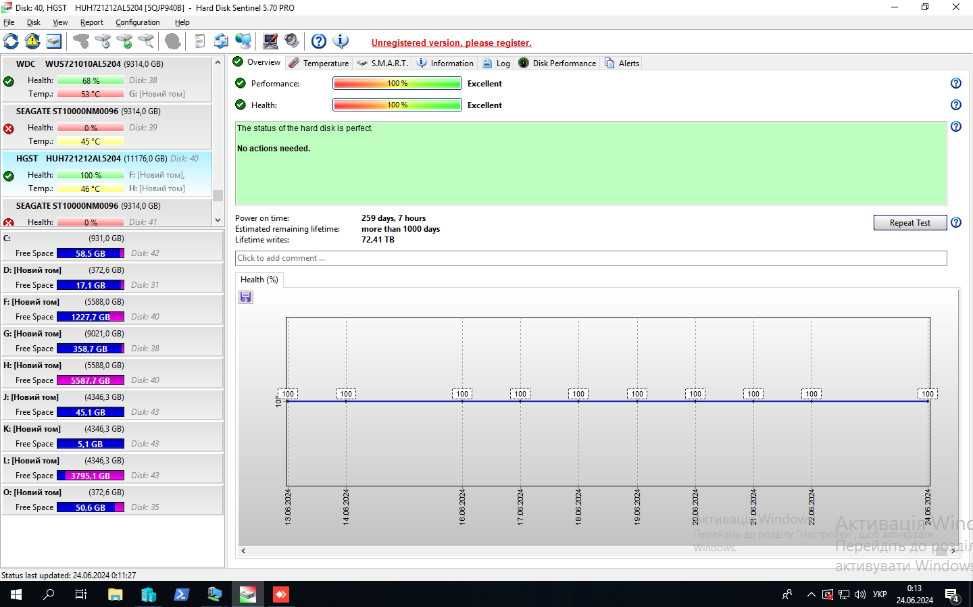Open the gear preferences toolbar icon
The height and width of the screenshot is (607, 973).
point(292,42)
